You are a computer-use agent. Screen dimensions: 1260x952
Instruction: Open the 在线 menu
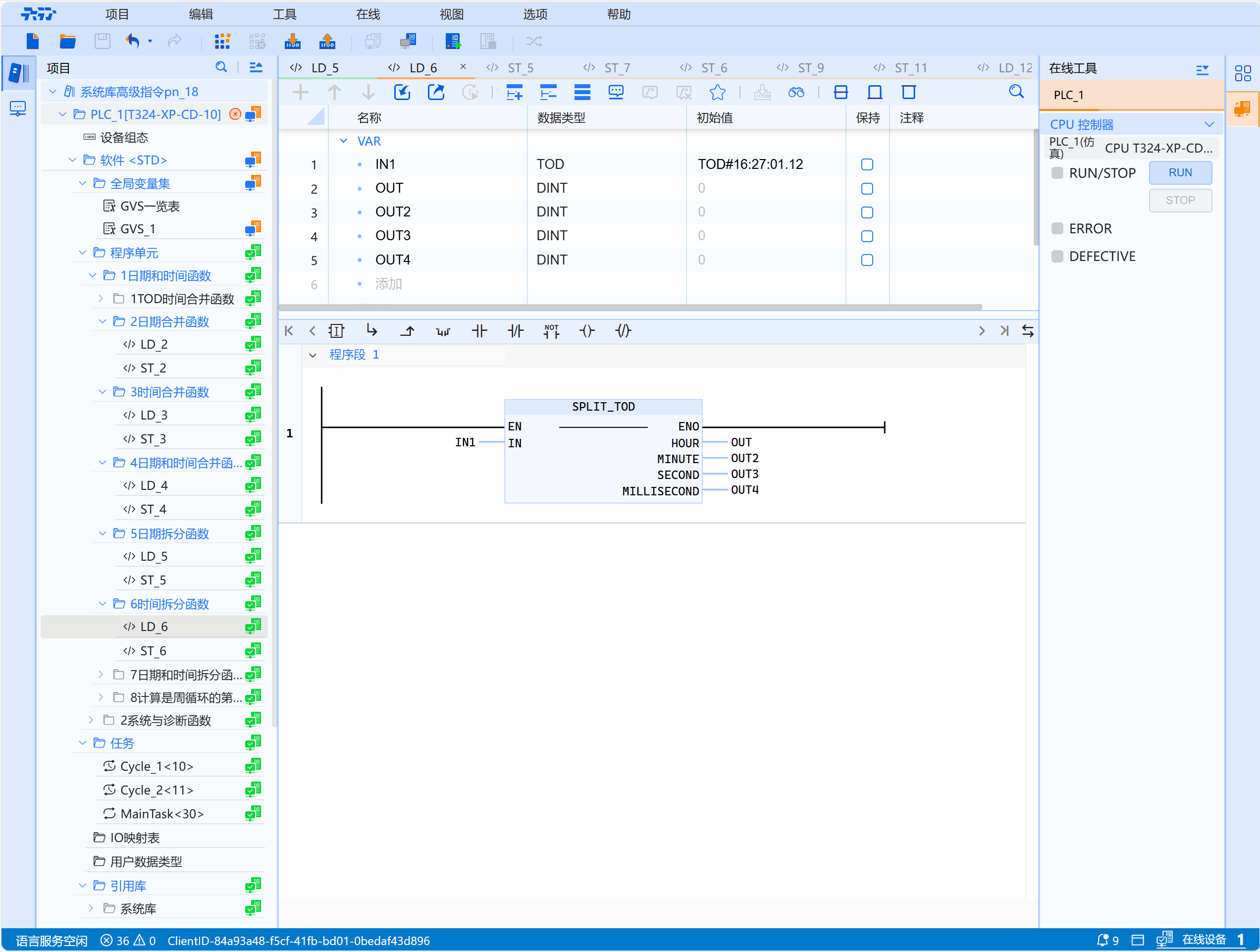[368, 14]
